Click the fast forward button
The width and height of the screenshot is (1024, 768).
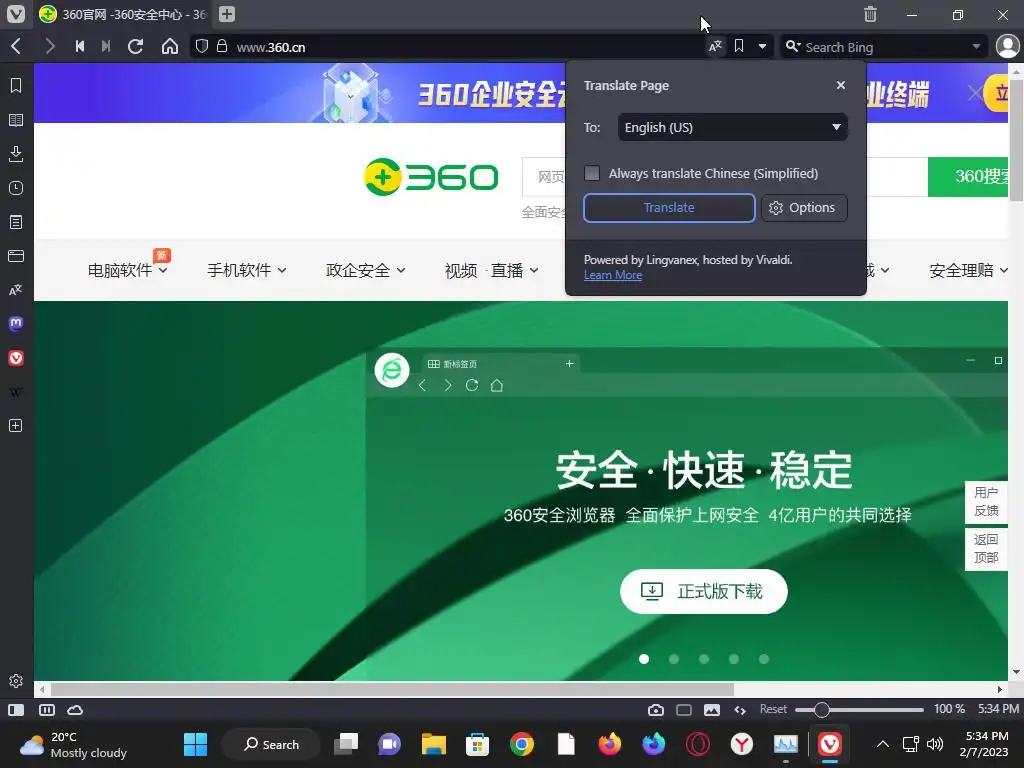coord(106,46)
